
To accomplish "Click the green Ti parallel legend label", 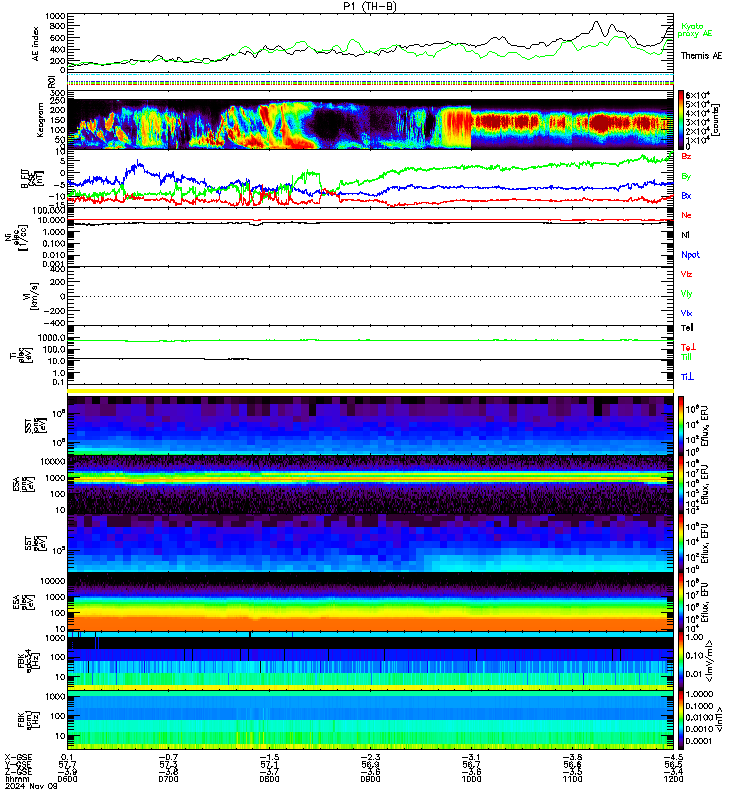I will [686, 357].
